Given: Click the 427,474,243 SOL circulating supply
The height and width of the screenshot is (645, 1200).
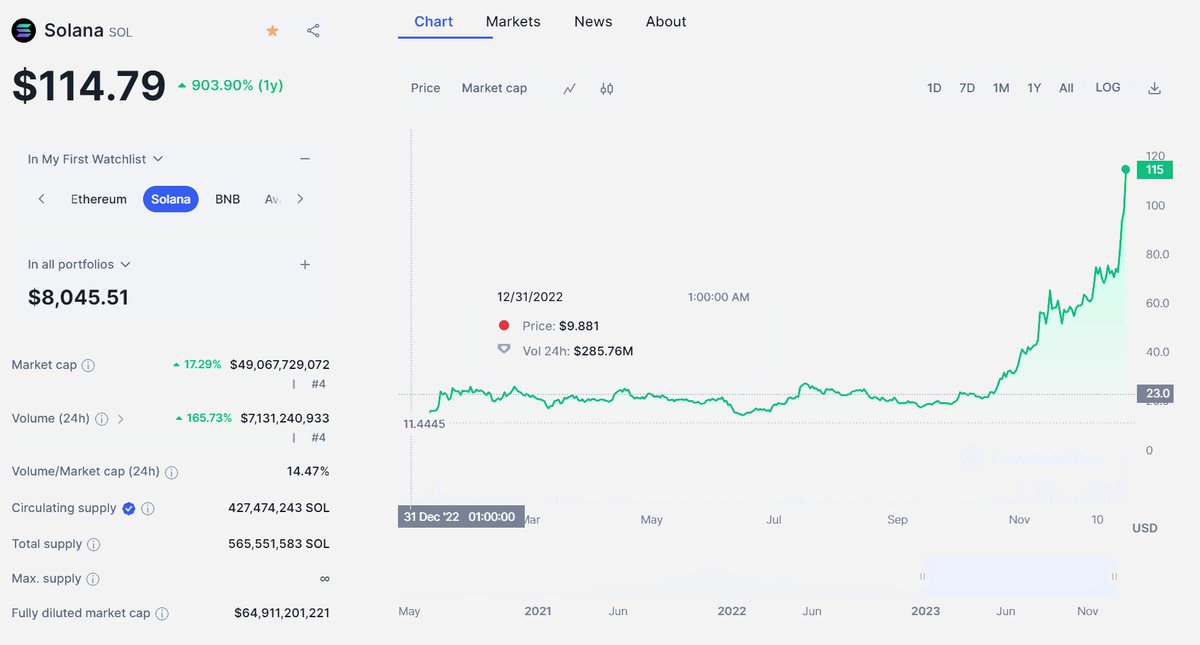Looking at the screenshot, I should point(279,508).
